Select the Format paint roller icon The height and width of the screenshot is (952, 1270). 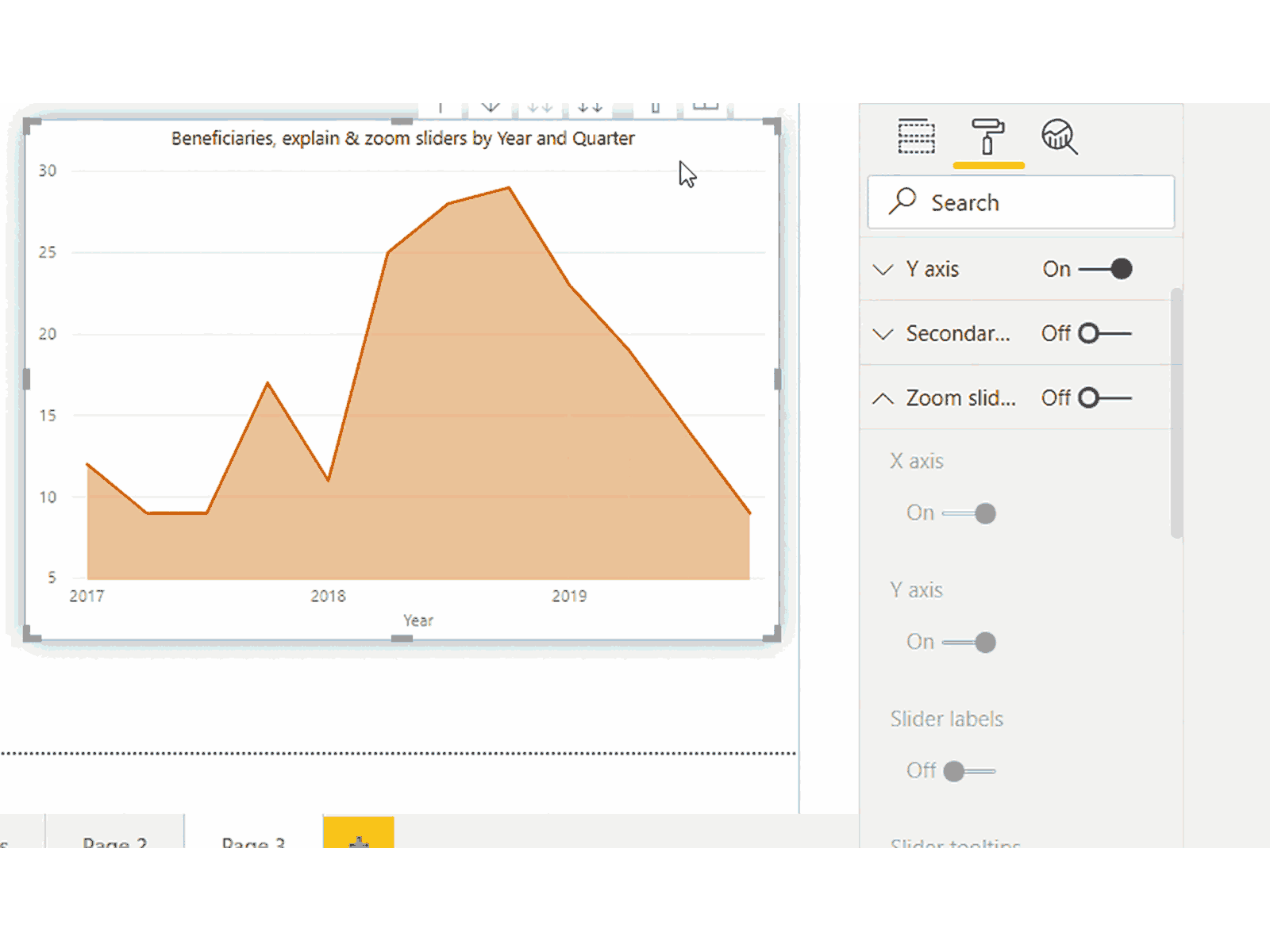pos(987,136)
